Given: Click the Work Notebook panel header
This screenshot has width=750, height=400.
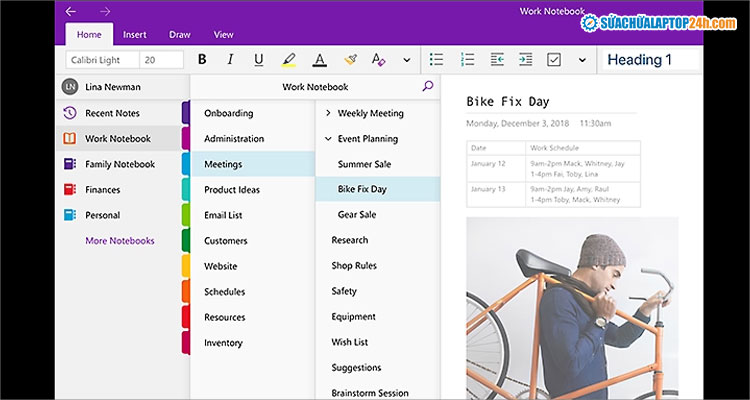Looking at the screenshot, I should click(315, 87).
